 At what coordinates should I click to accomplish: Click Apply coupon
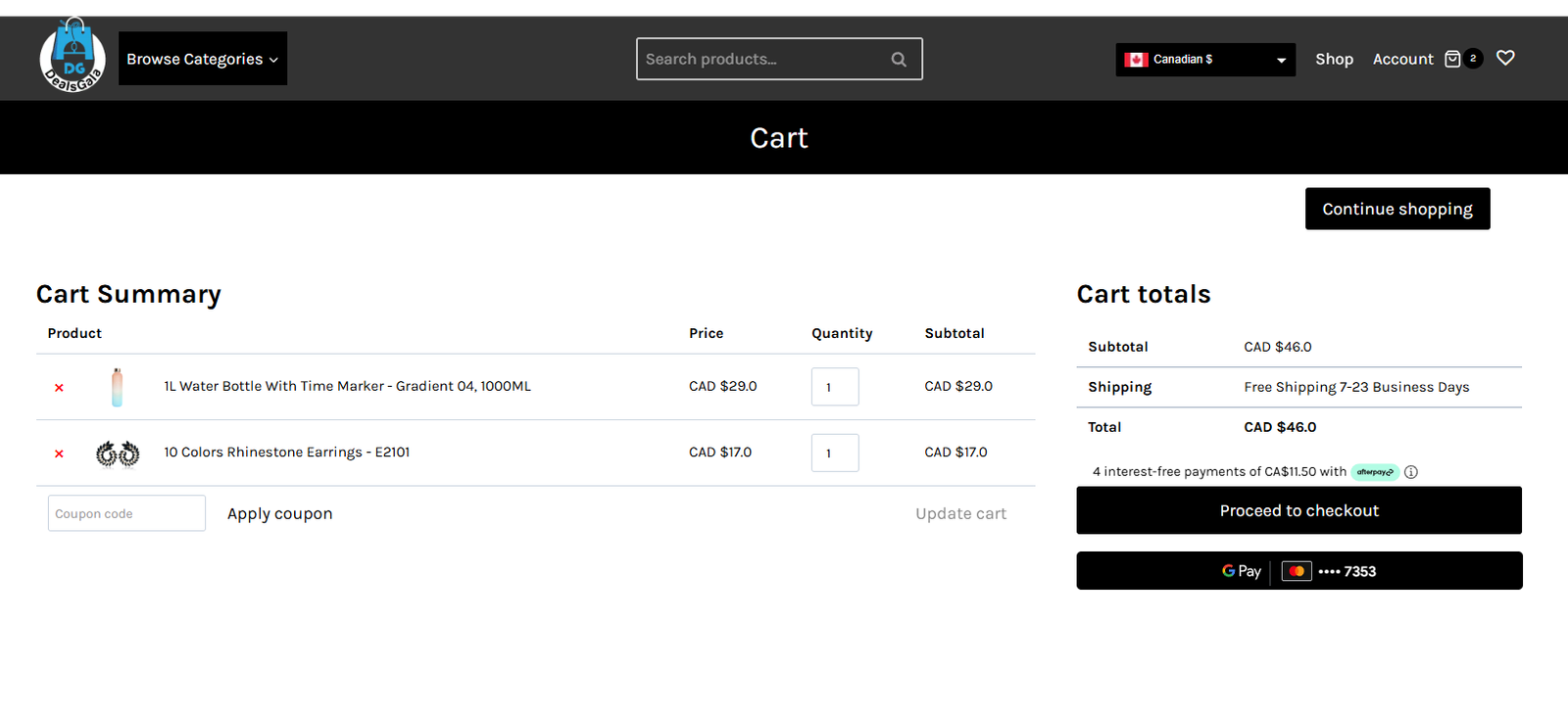coord(279,513)
